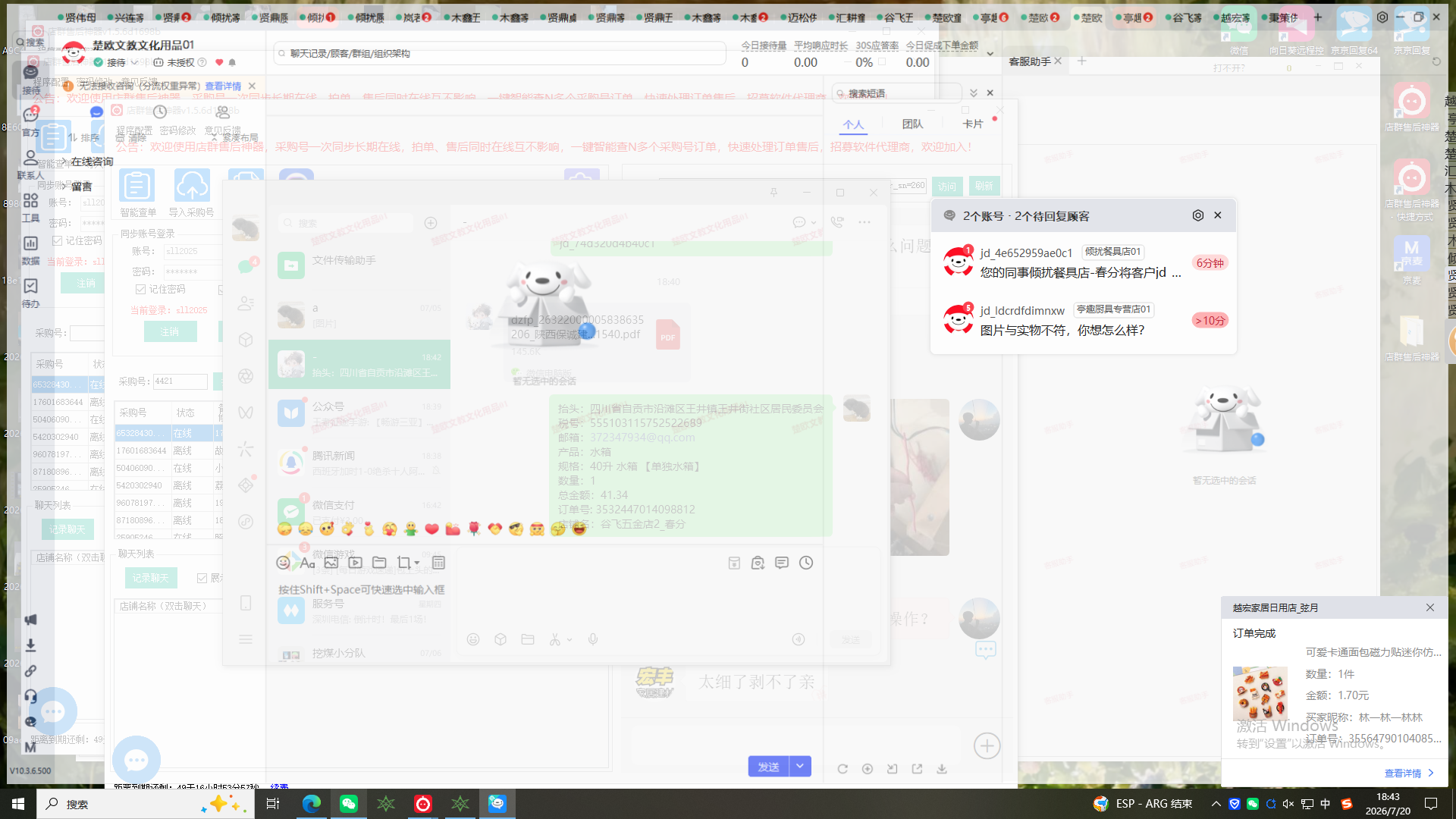Switch to the 卡片 phrases tab
The image size is (1456, 819).
pos(973,124)
